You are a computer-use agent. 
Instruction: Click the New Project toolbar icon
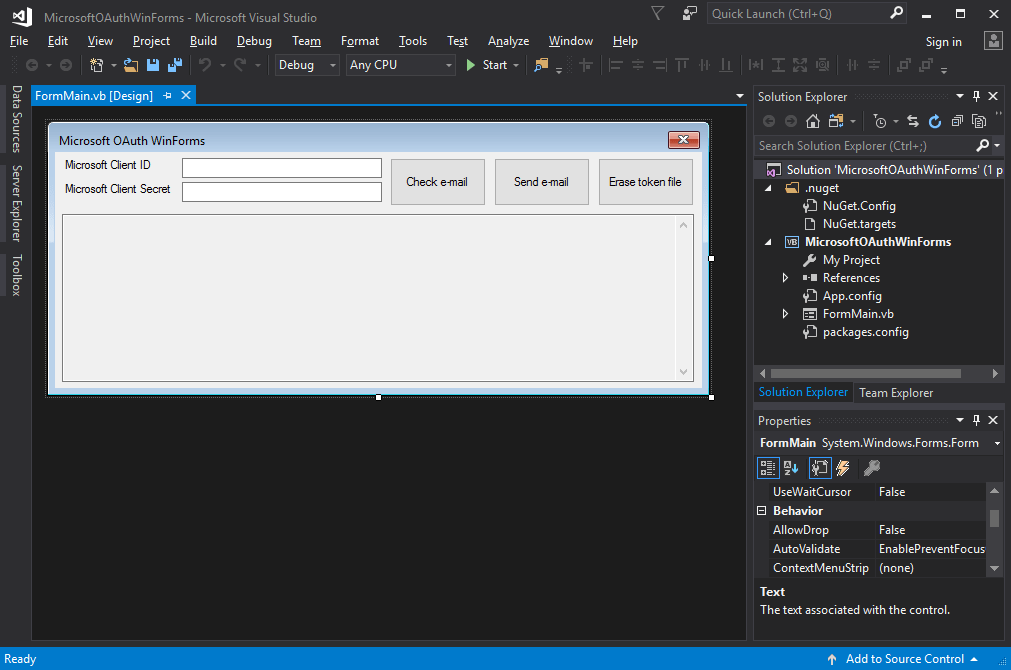97,65
